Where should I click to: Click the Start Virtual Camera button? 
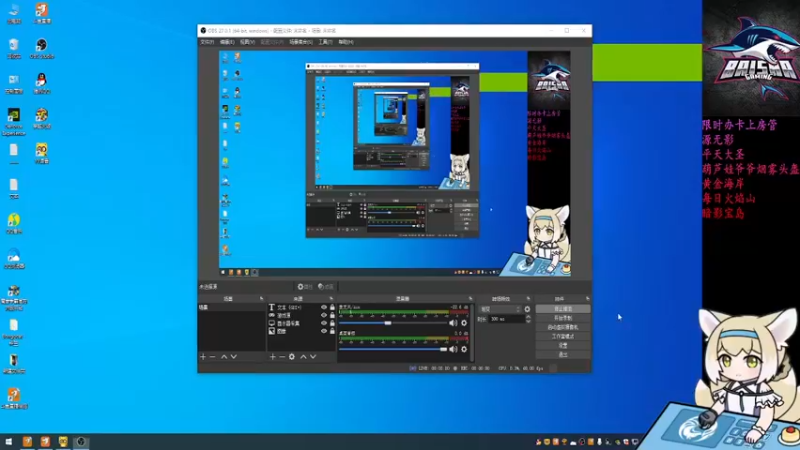pos(563,327)
